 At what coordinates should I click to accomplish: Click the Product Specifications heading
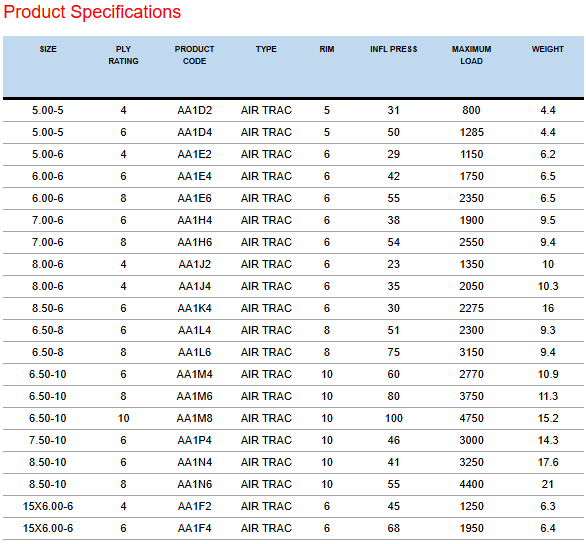(92, 12)
